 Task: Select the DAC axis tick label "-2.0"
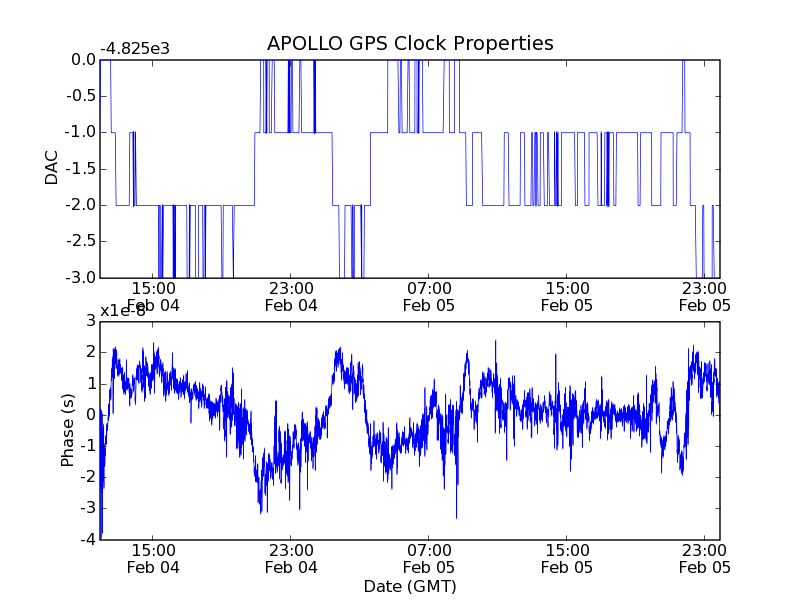point(81,206)
